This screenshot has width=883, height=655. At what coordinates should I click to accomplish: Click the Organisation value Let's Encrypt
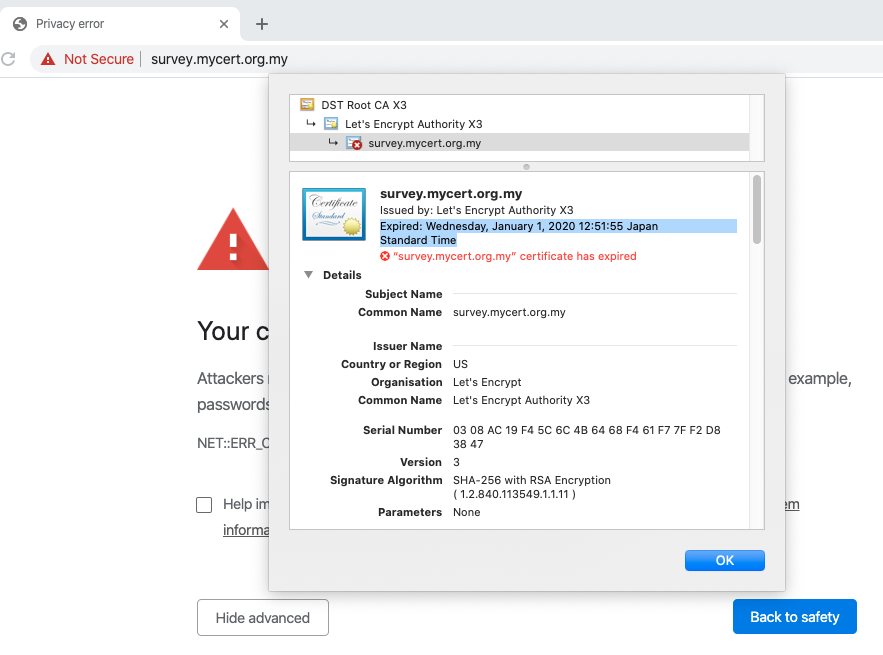click(x=487, y=382)
